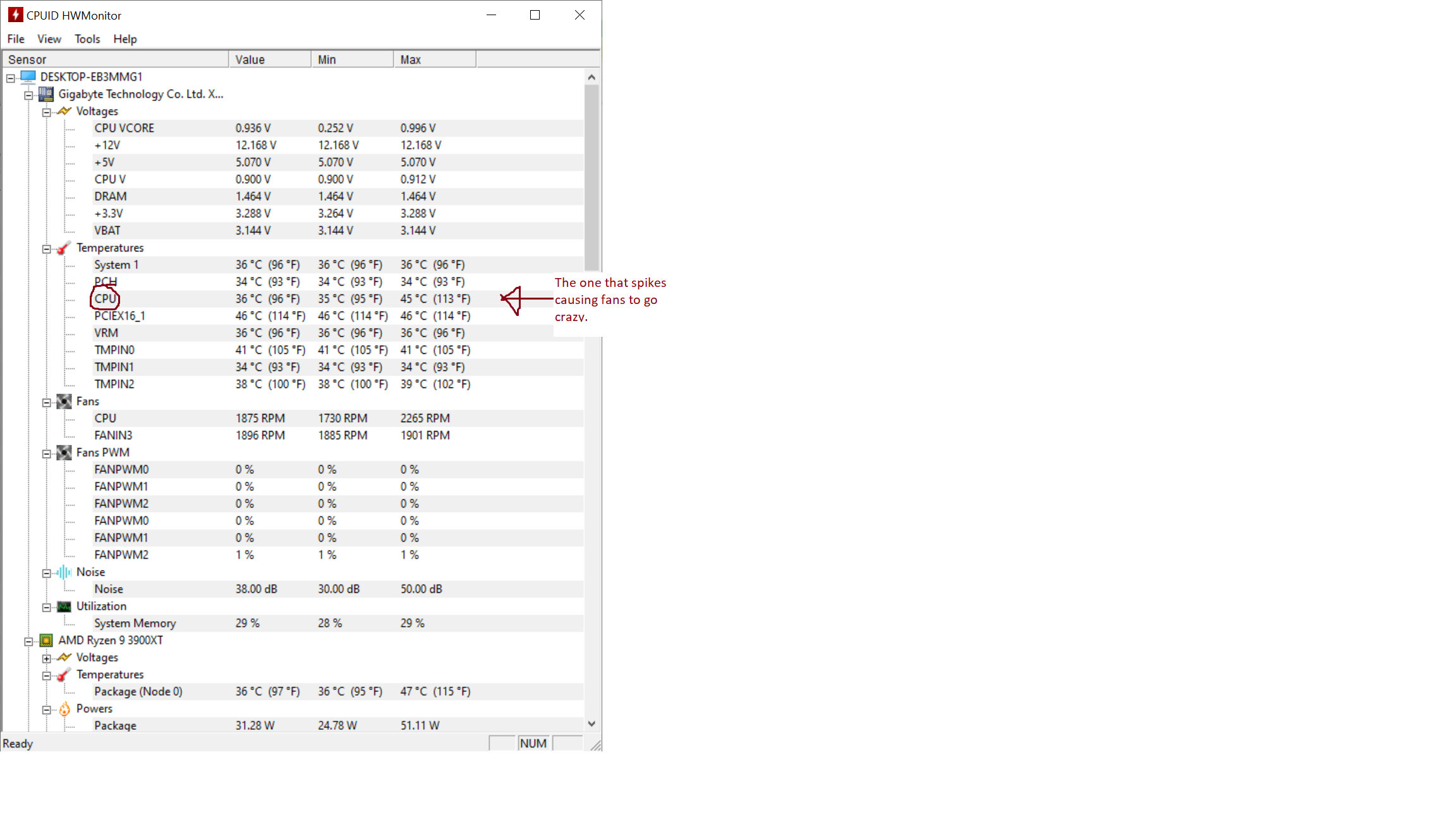
Task: Collapse the DESKTOP-EB3MMG1 root node
Action: click(11, 78)
